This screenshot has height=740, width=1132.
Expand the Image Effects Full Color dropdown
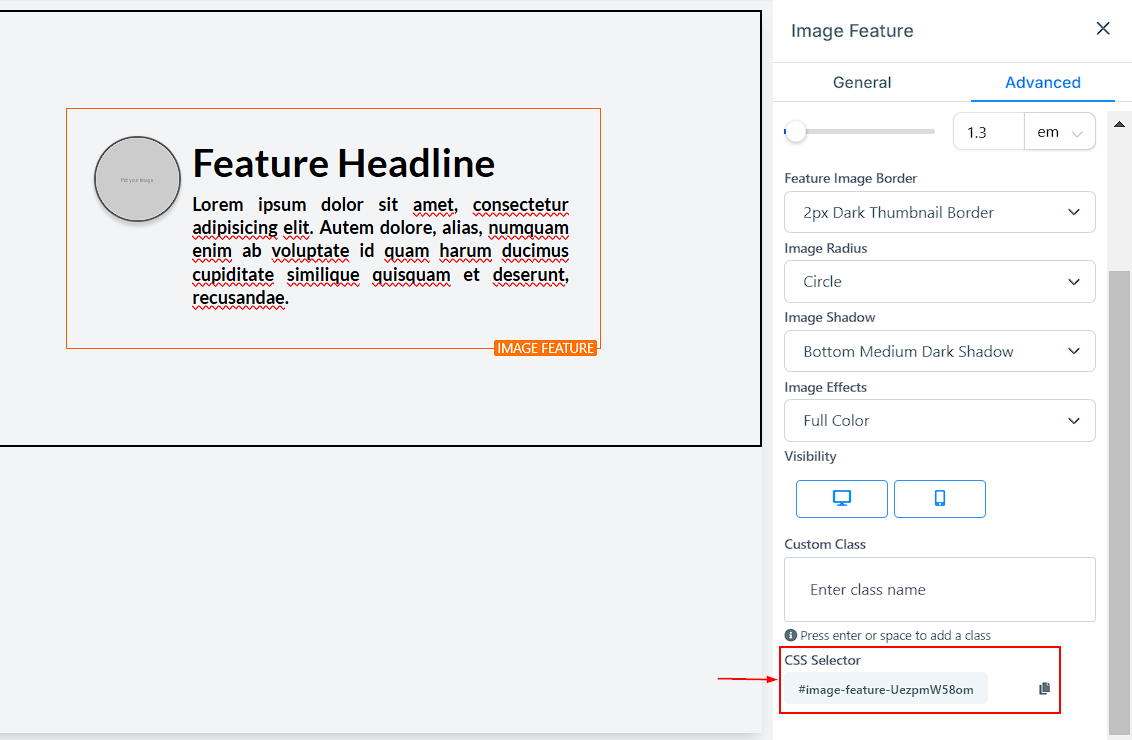(939, 421)
